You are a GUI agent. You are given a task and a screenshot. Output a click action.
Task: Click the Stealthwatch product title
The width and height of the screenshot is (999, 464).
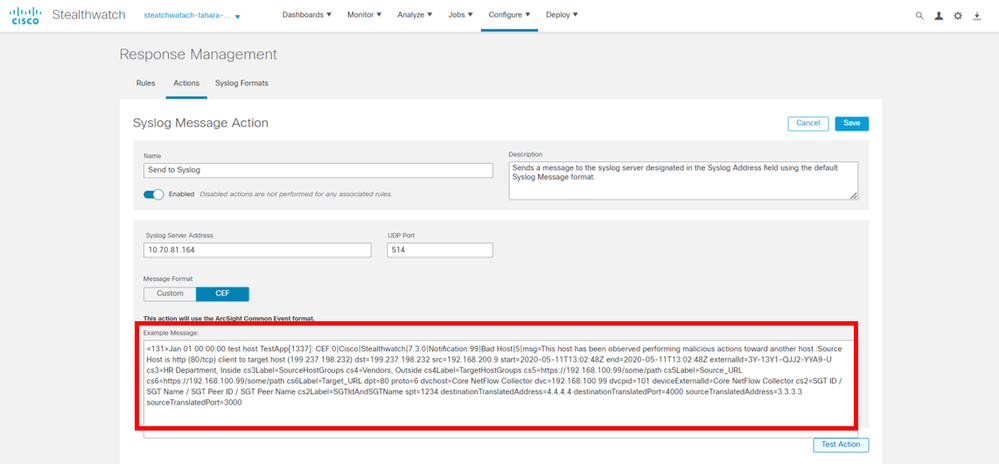(89, 15)
